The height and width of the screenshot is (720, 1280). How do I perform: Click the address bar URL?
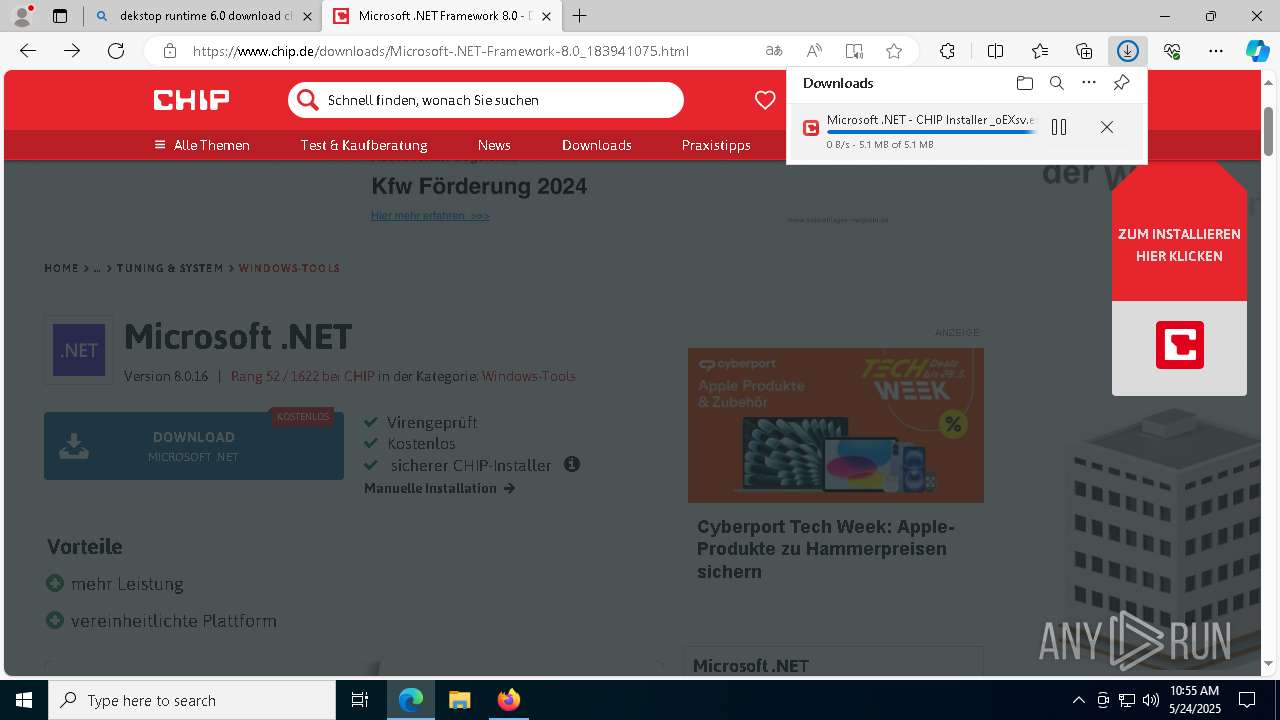[441, 51]
